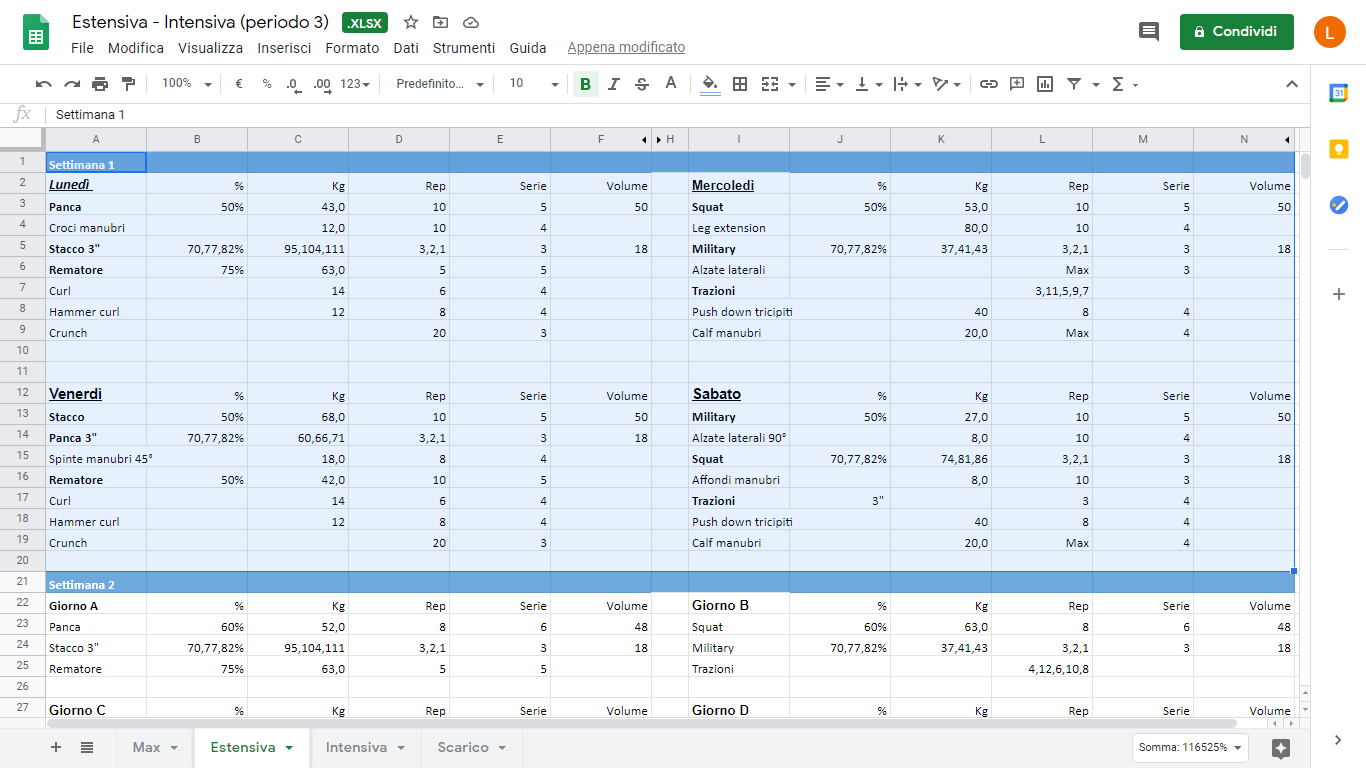Open the Appena modificato link
Image resolution: width=1366 pixels, height=768 pixels.
tap(626, 48)
